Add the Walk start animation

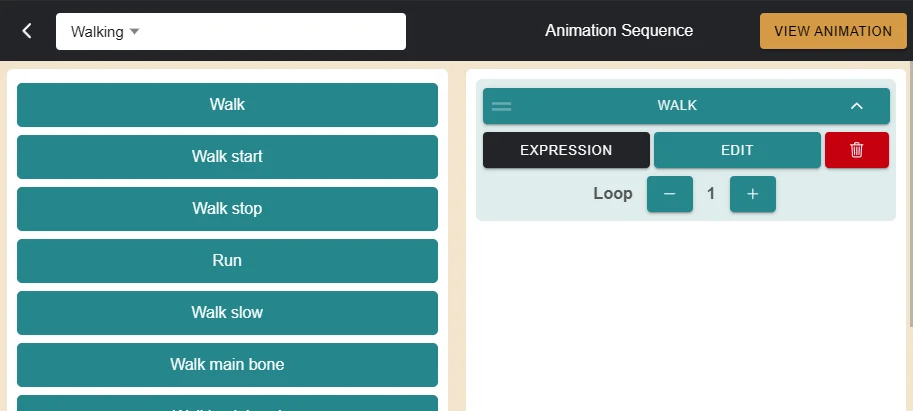pos(227,157)
